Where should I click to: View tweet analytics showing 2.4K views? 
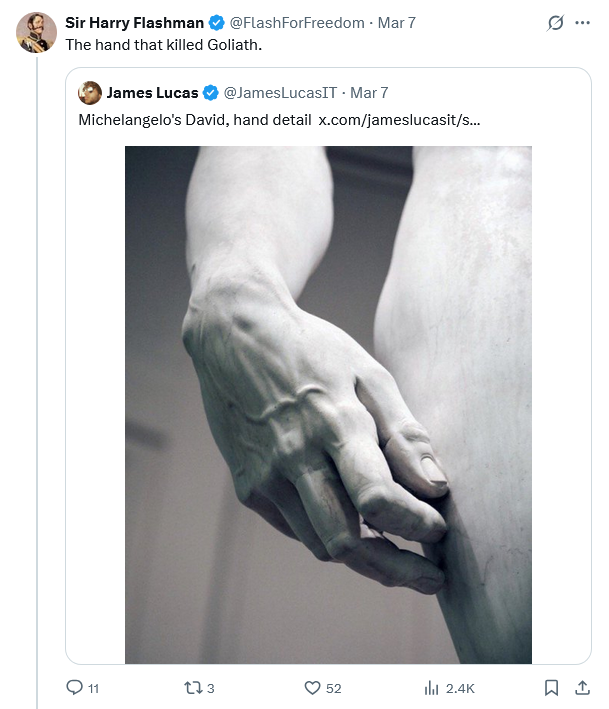[432, 688]
